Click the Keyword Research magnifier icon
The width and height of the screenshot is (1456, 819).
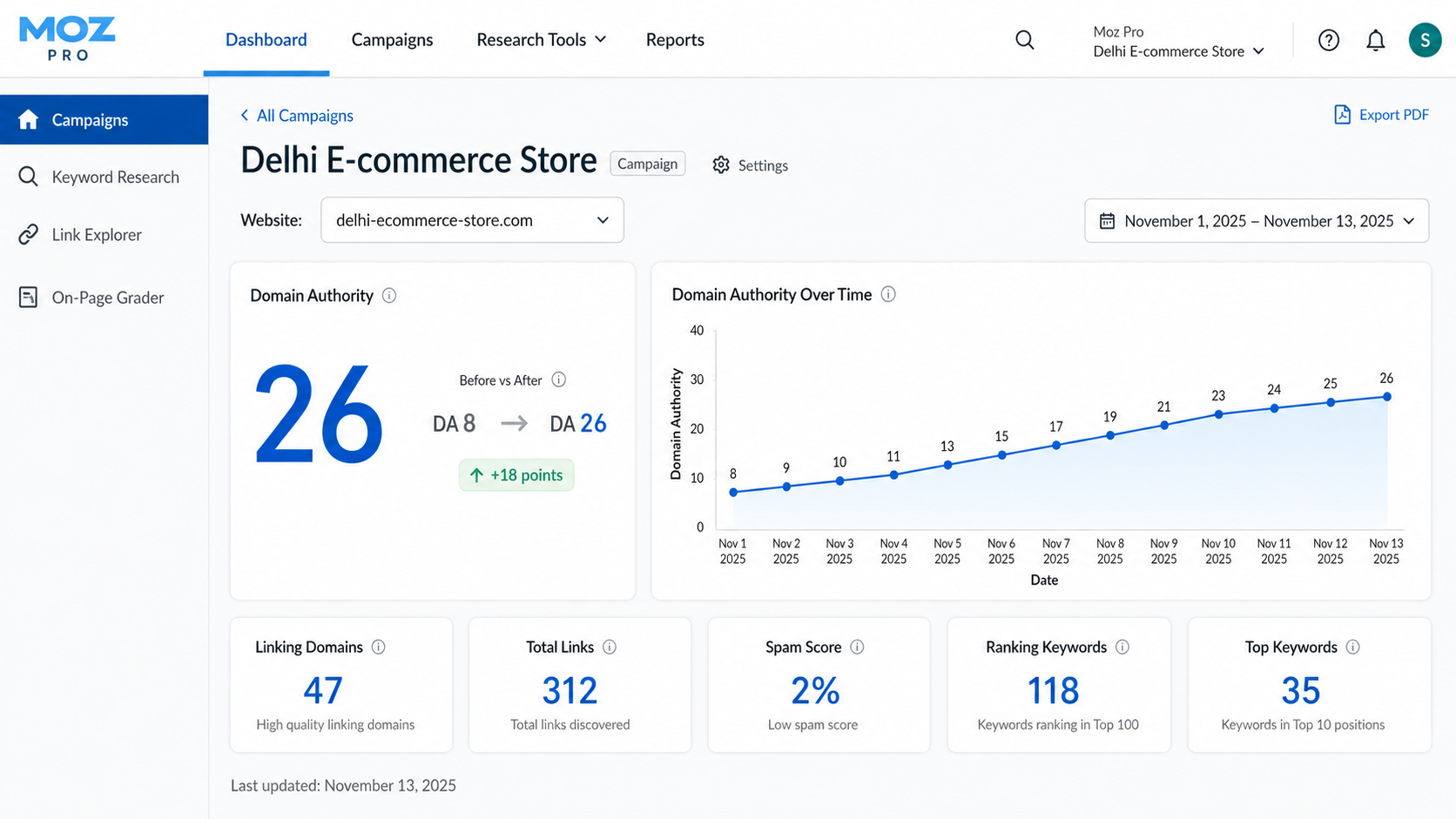(28, 177)
